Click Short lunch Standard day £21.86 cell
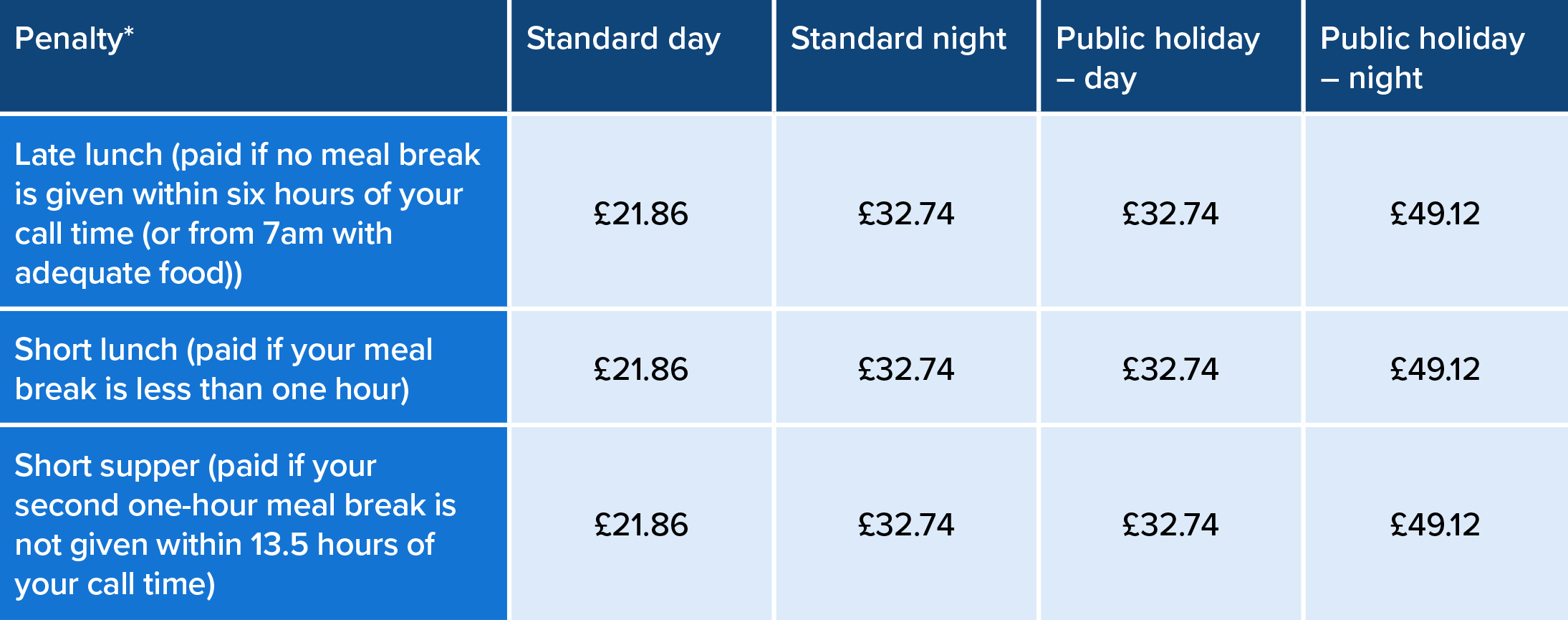 (x=641, y=367)
